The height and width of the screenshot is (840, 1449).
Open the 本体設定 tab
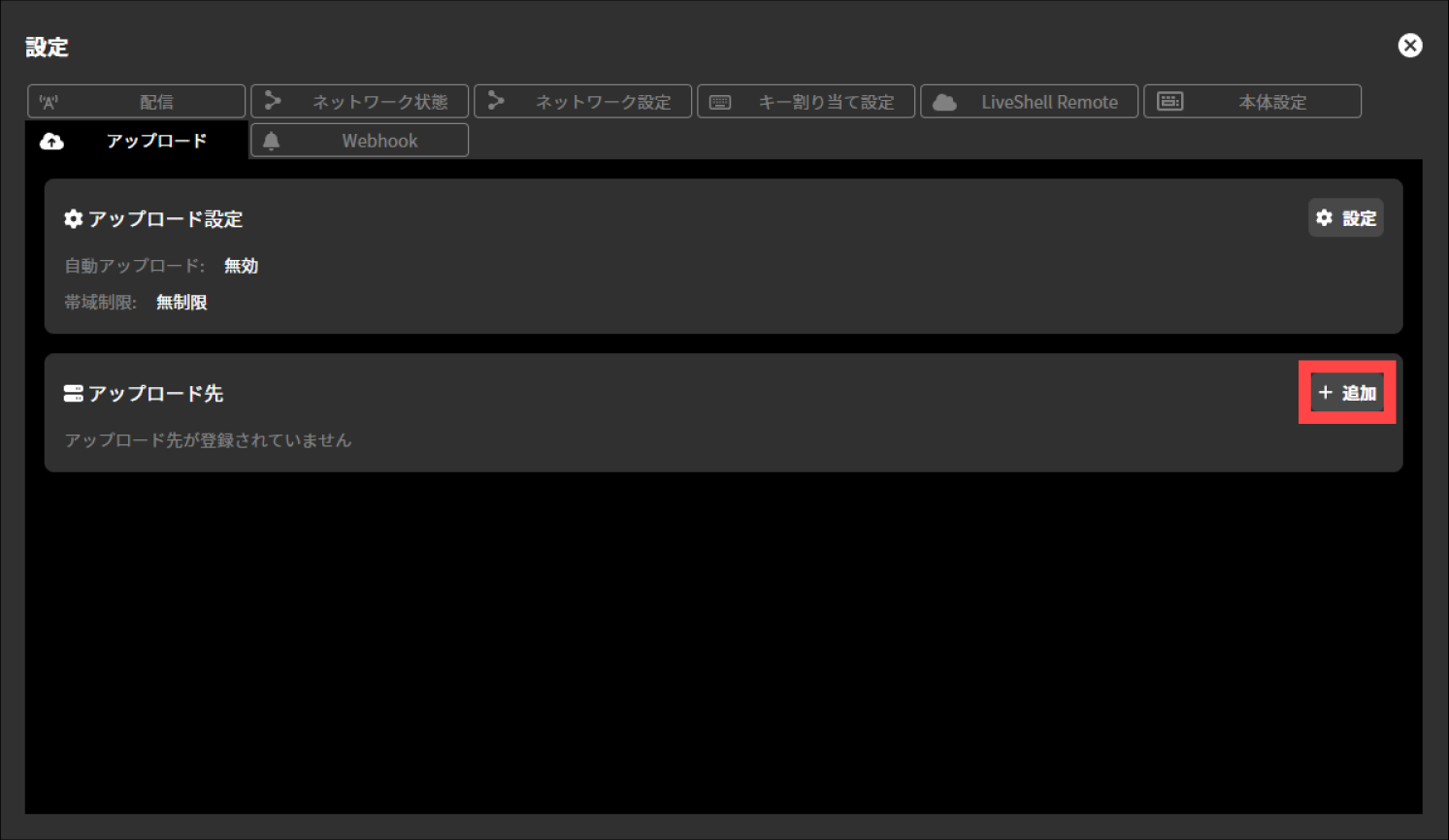click(x=1253, y=102)
